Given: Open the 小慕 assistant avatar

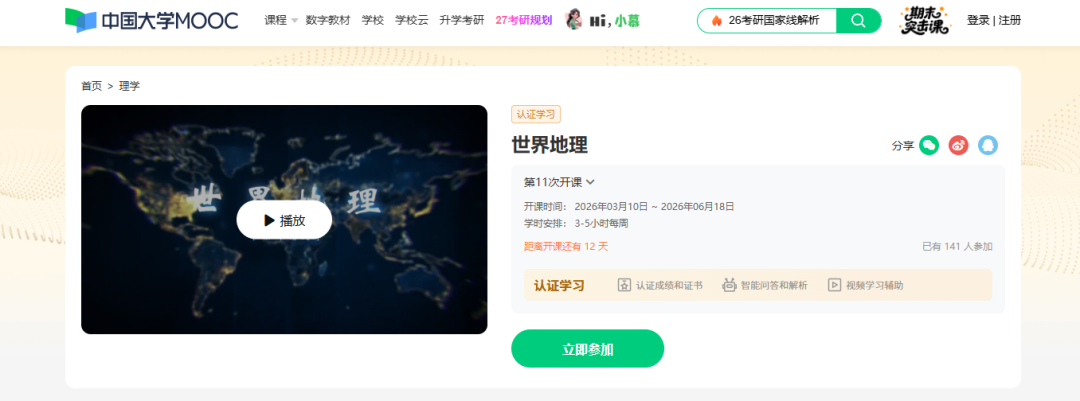Looking at the screenshot, I should [573, 20].
